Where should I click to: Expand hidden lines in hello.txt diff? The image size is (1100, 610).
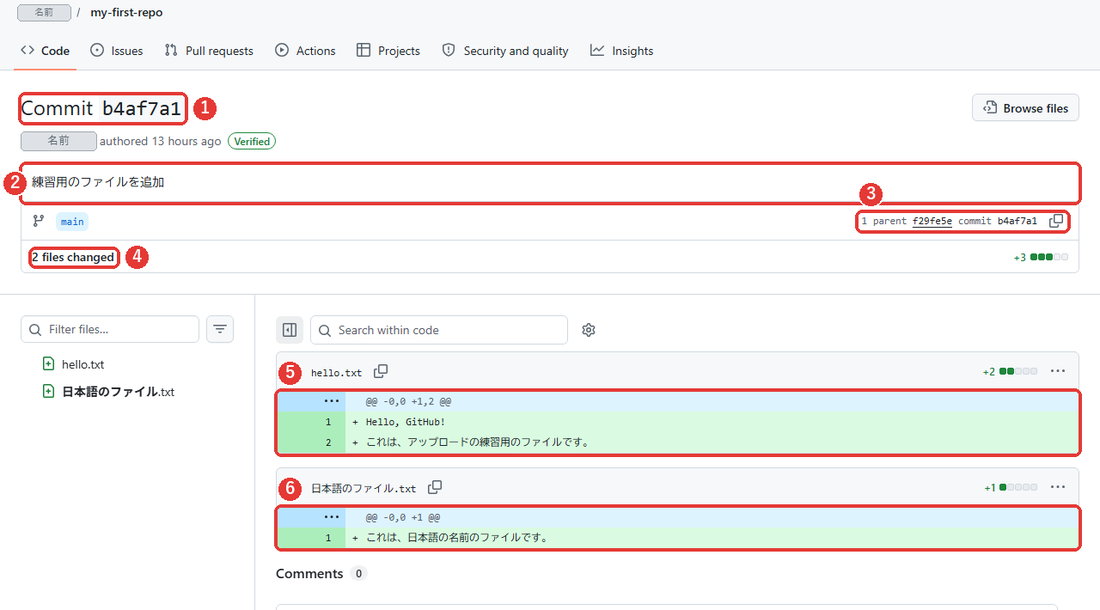pos(331,401)
